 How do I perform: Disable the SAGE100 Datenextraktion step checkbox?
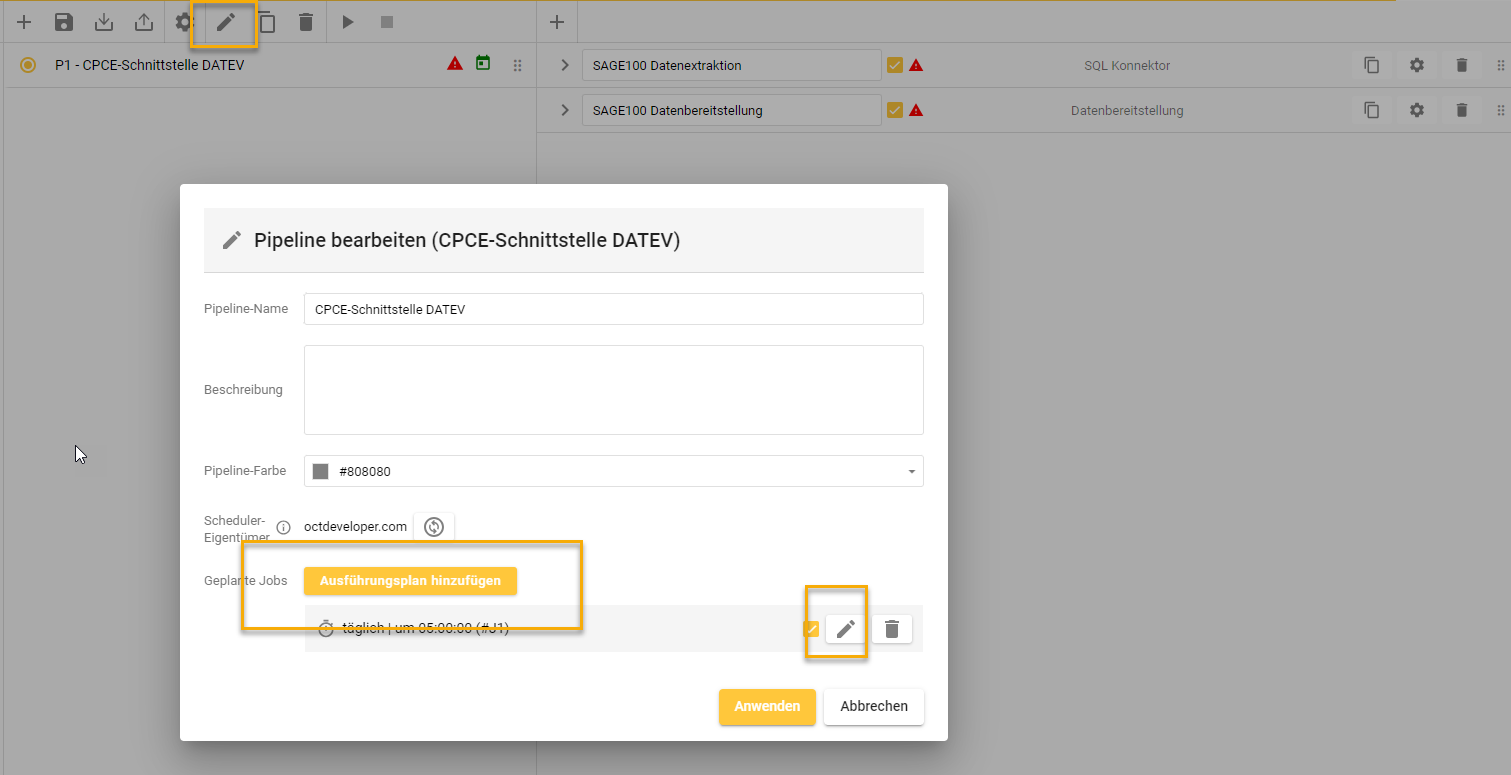pos(895,65)
